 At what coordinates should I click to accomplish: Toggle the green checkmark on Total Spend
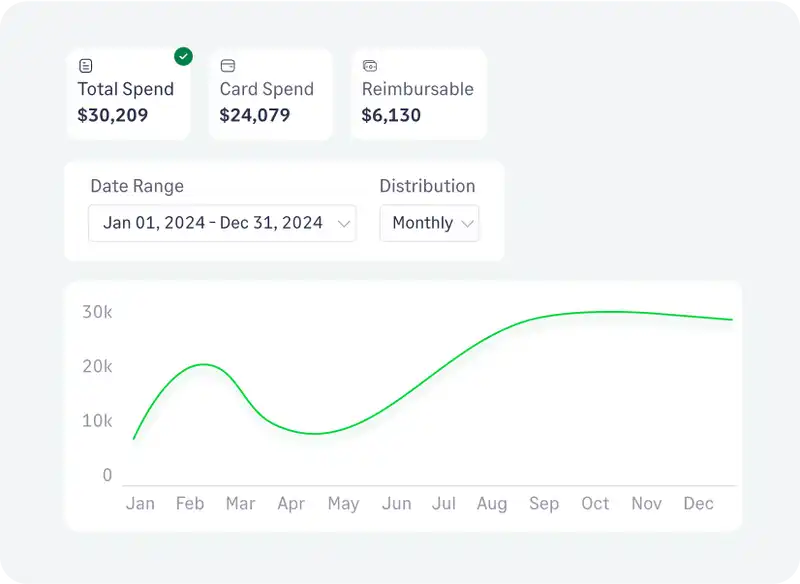183,56
